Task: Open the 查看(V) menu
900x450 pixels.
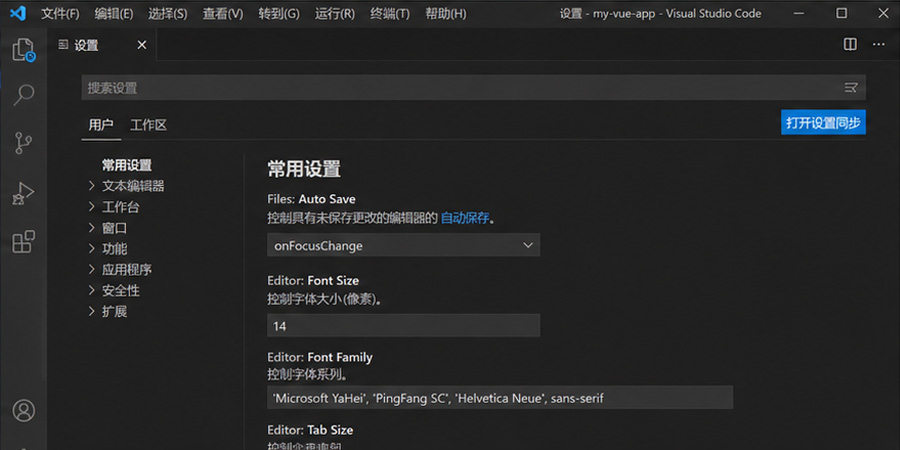Action: pos(223,14)
